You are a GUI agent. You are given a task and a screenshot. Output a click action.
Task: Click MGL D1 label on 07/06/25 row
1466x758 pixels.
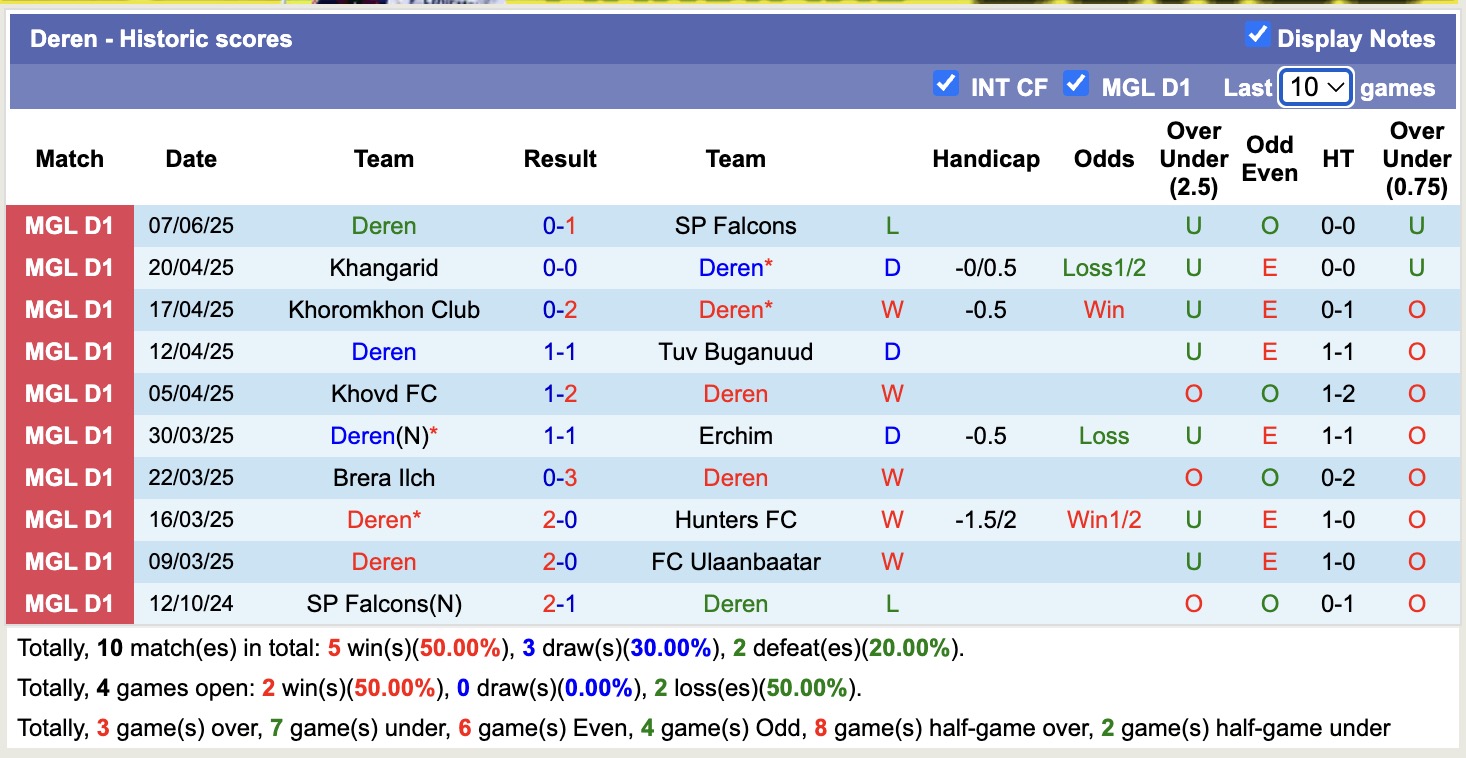point(70,226)
